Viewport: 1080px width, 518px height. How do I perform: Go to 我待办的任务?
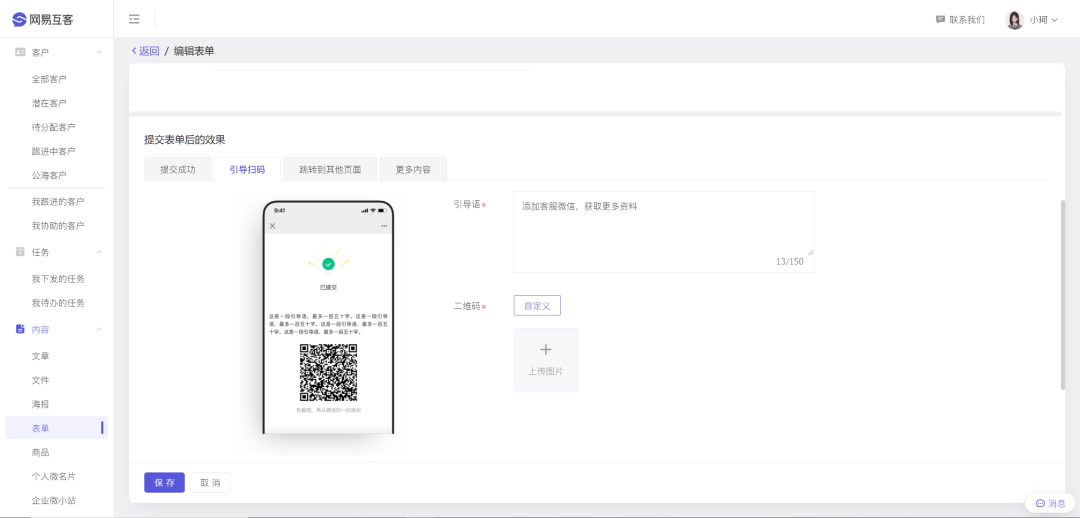click(58, 303)
